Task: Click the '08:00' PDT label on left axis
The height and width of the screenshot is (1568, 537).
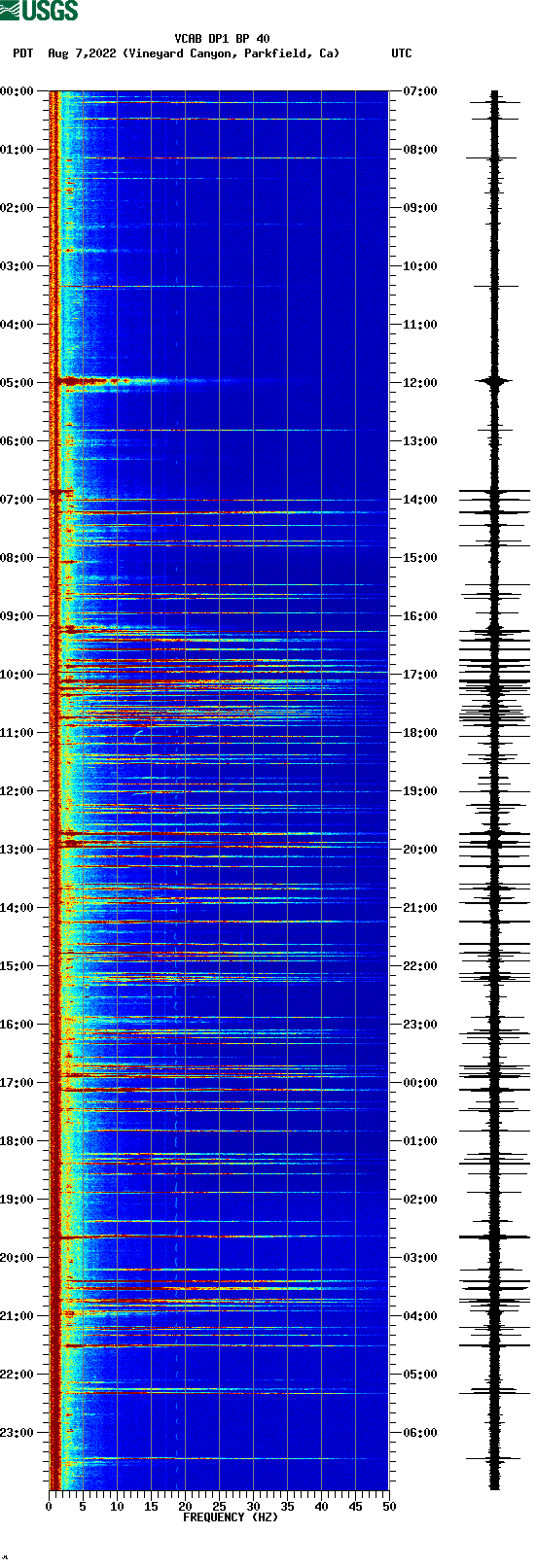Action: coord(17,558)
